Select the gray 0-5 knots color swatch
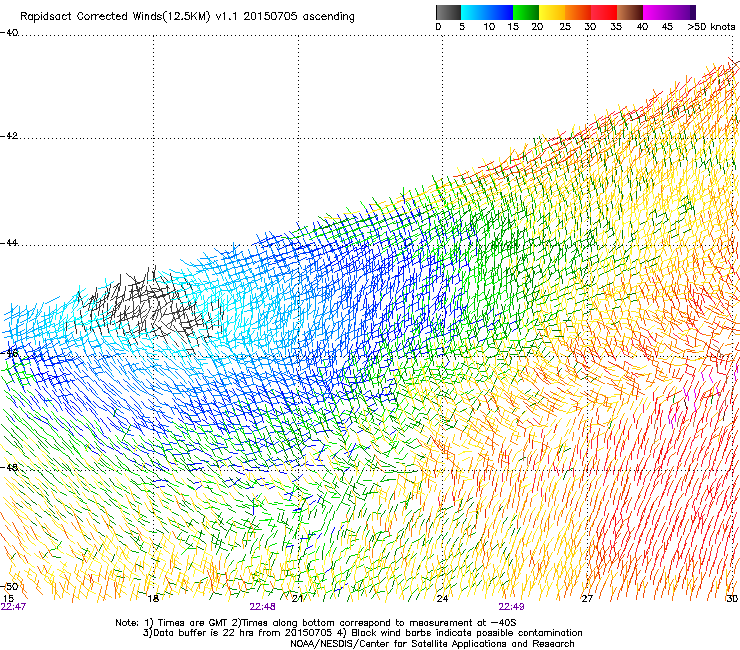This screenshot has width=740, height=650. pos(448,12)
